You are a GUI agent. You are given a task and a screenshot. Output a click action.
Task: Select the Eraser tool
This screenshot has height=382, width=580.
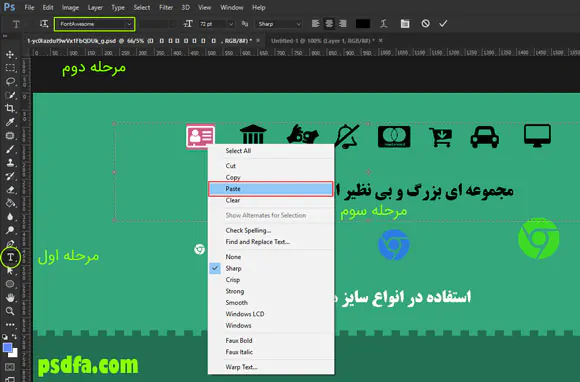10,190
